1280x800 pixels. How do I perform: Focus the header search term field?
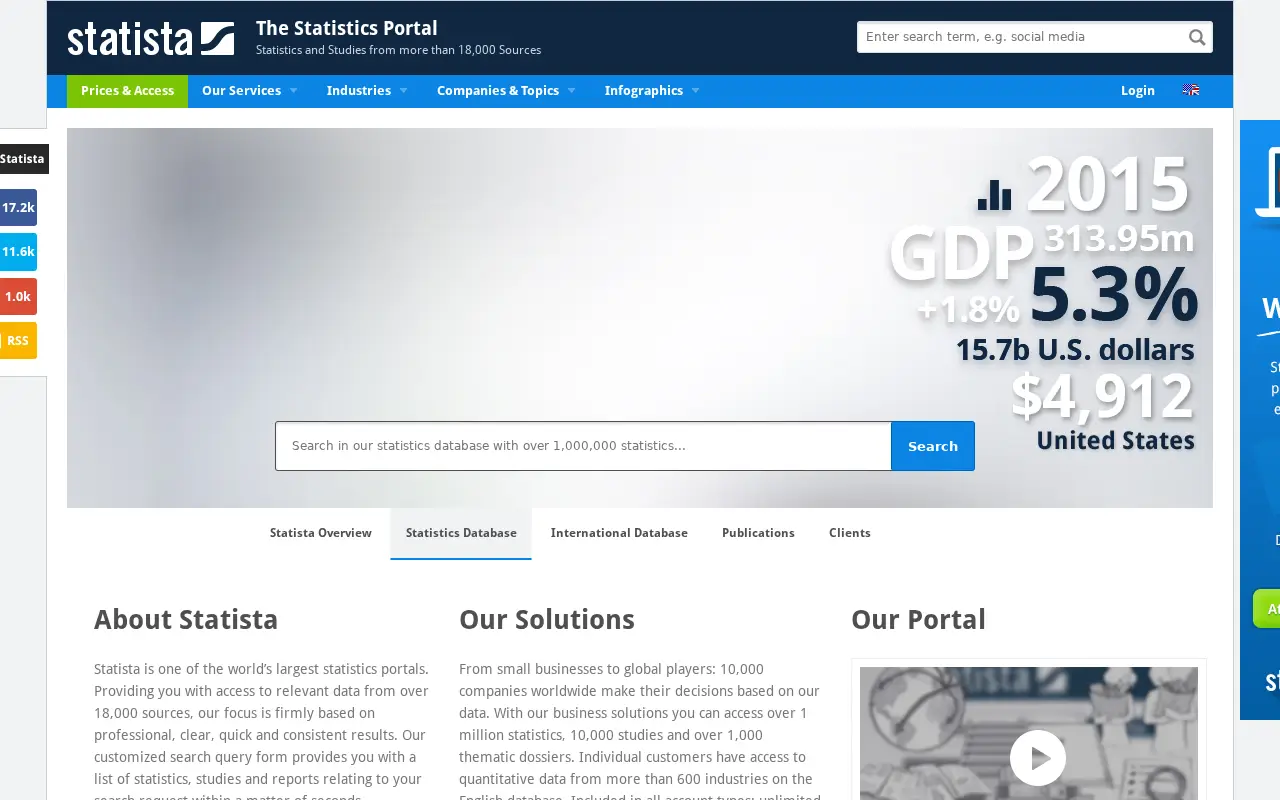click(x=1021, y=37)
